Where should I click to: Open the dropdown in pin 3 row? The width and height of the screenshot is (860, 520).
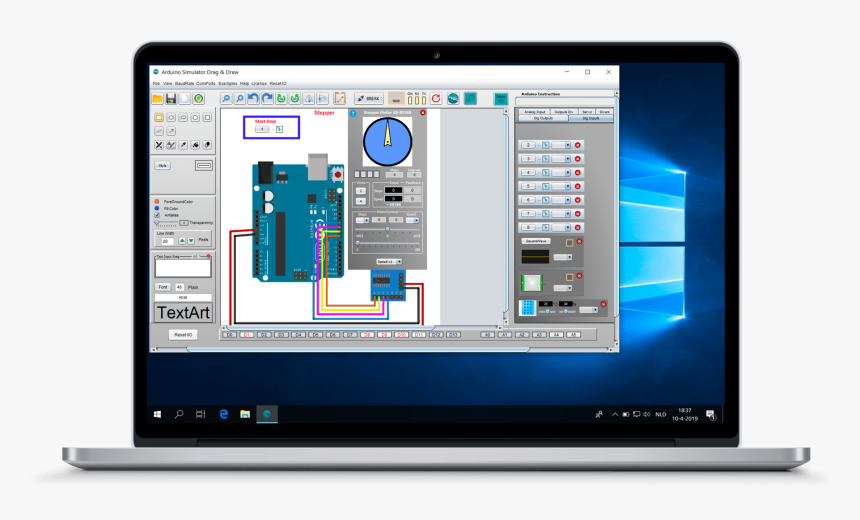(562, 159)
